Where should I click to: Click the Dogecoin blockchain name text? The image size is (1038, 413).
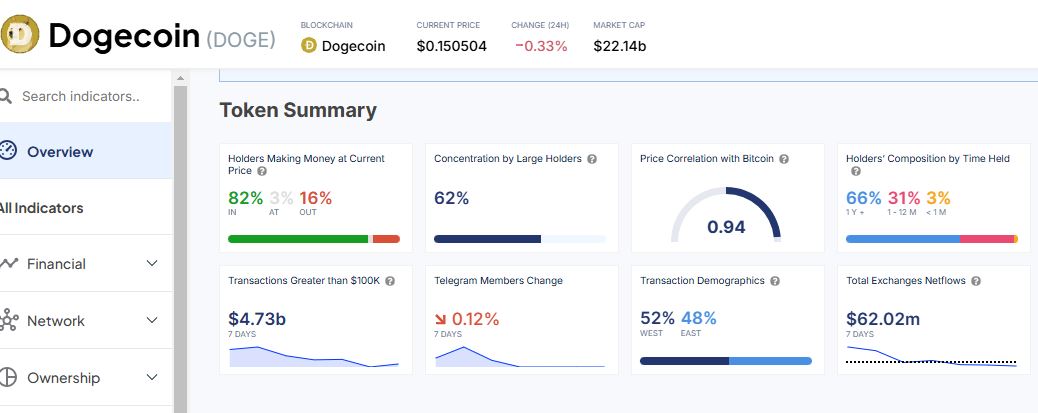click(x=354, y=46)
